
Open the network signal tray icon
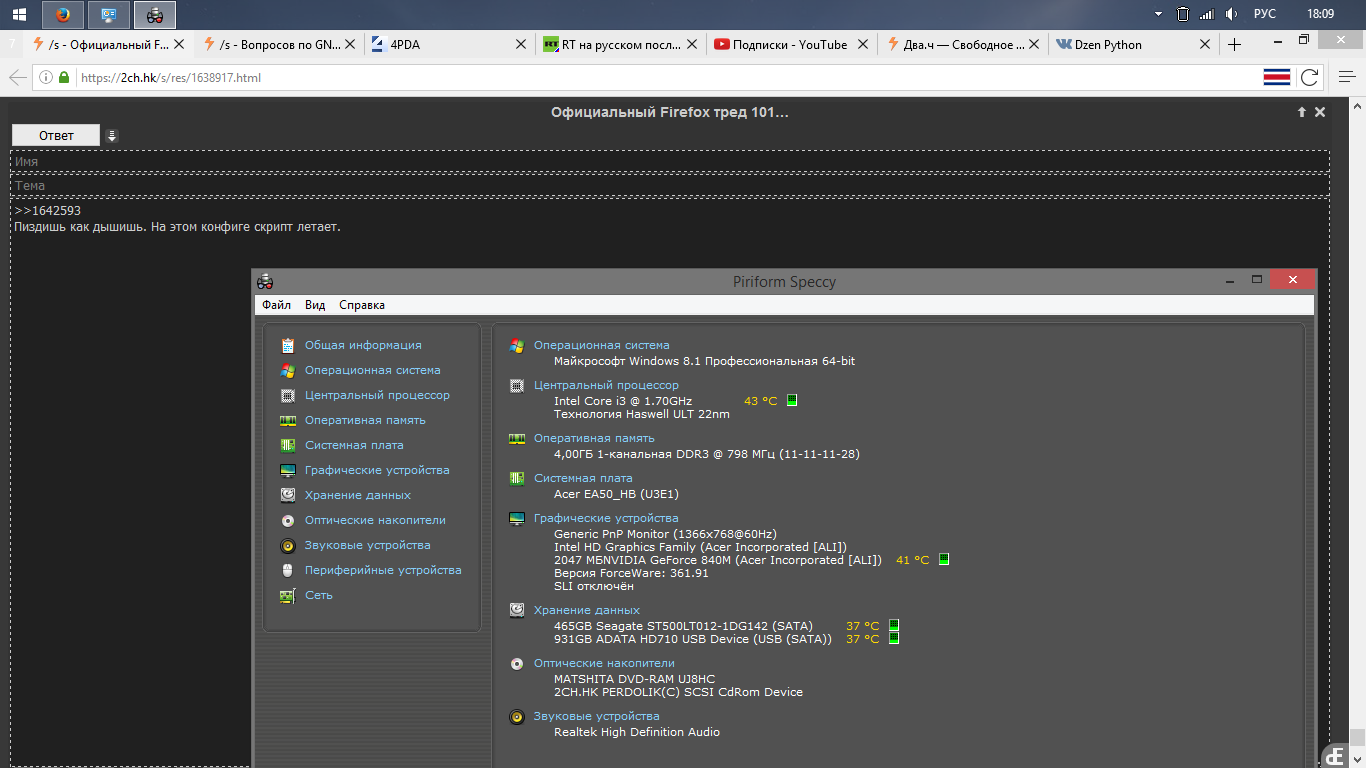pos(1207,14)
